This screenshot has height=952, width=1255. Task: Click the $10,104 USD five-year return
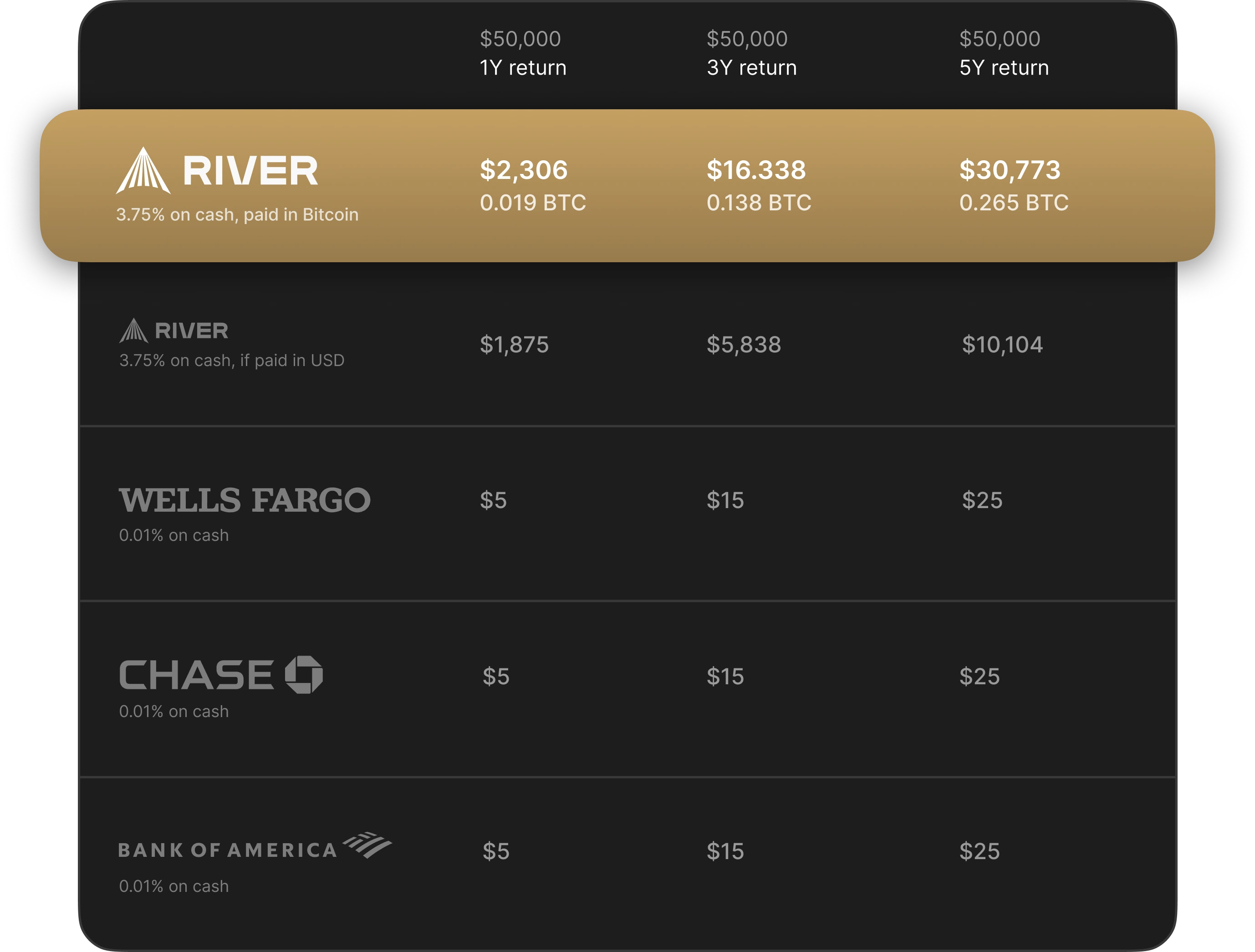tap(1003, 344)
